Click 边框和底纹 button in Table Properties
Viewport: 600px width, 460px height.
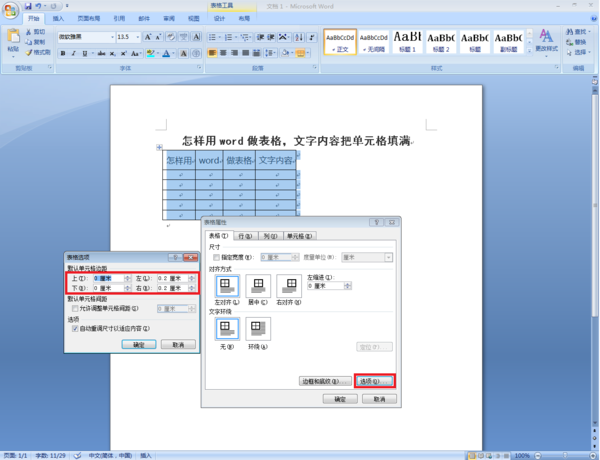click(x=325, y=382)
